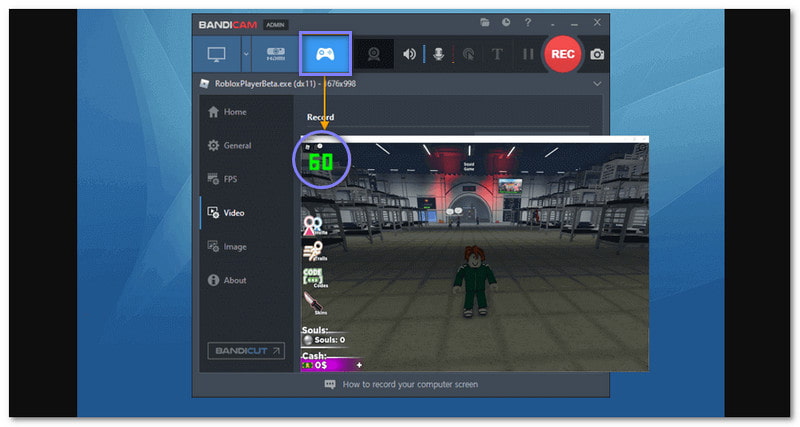800x427 pixels.
Task: Click the Roblox character in green tracksuit
Action: pos(474,281)
